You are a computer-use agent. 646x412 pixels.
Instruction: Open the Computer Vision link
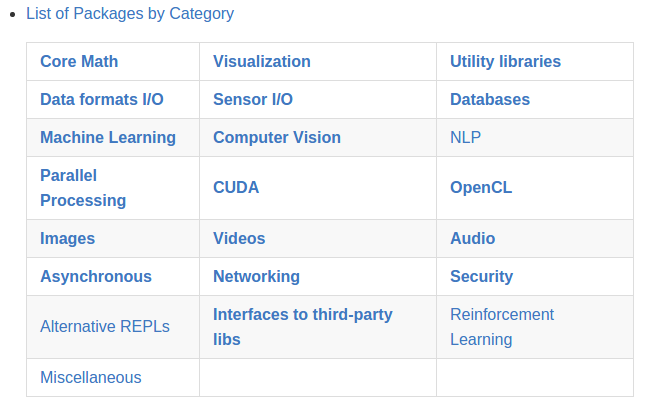click(x=277, y=137)
